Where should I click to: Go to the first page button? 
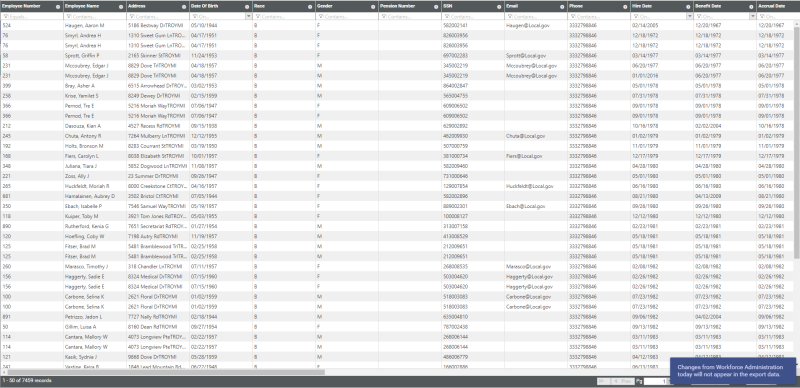coord(603,381)
